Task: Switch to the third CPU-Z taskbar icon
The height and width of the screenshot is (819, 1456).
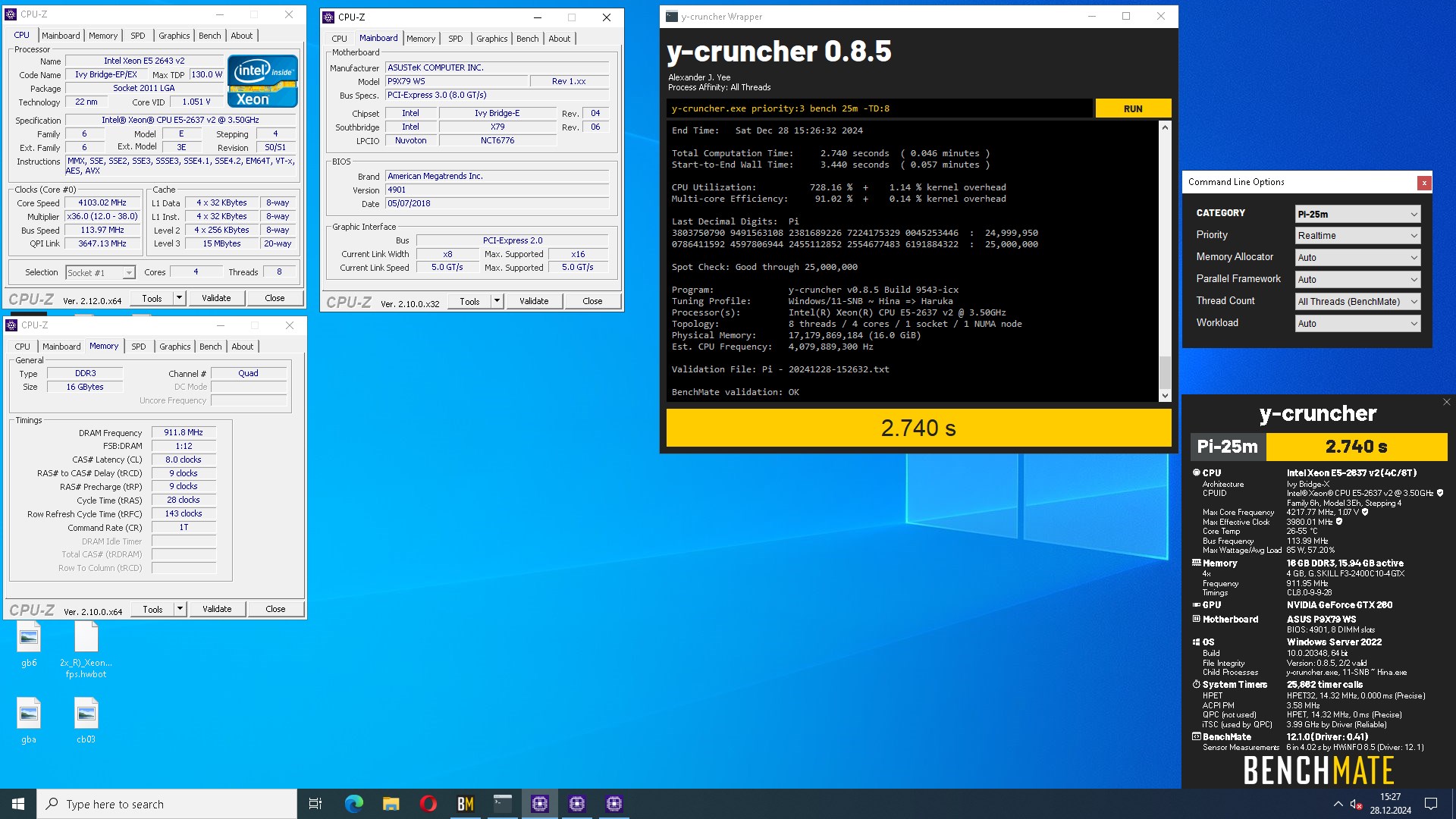Action: pyautogui.click(x=614, y=804)
